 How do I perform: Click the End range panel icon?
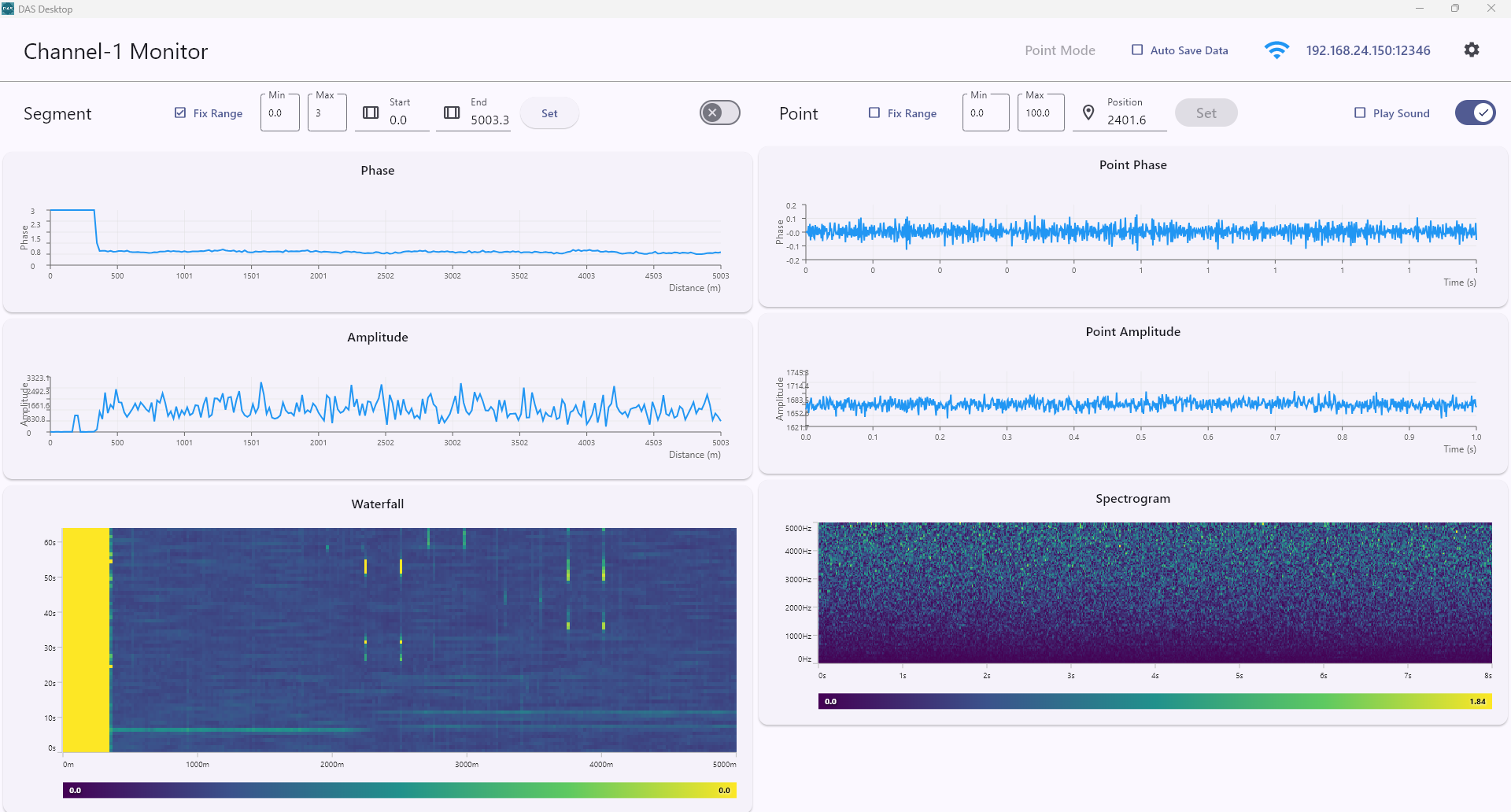coord(452,113)
